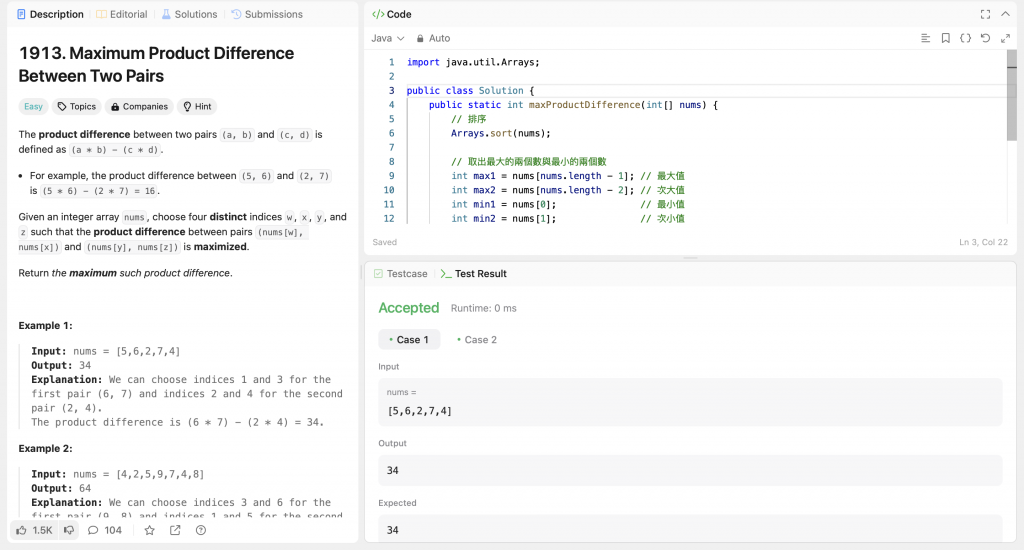1024x550 pixels.
Task: Click the question mark feedback icon
Action: pos(201,530)
